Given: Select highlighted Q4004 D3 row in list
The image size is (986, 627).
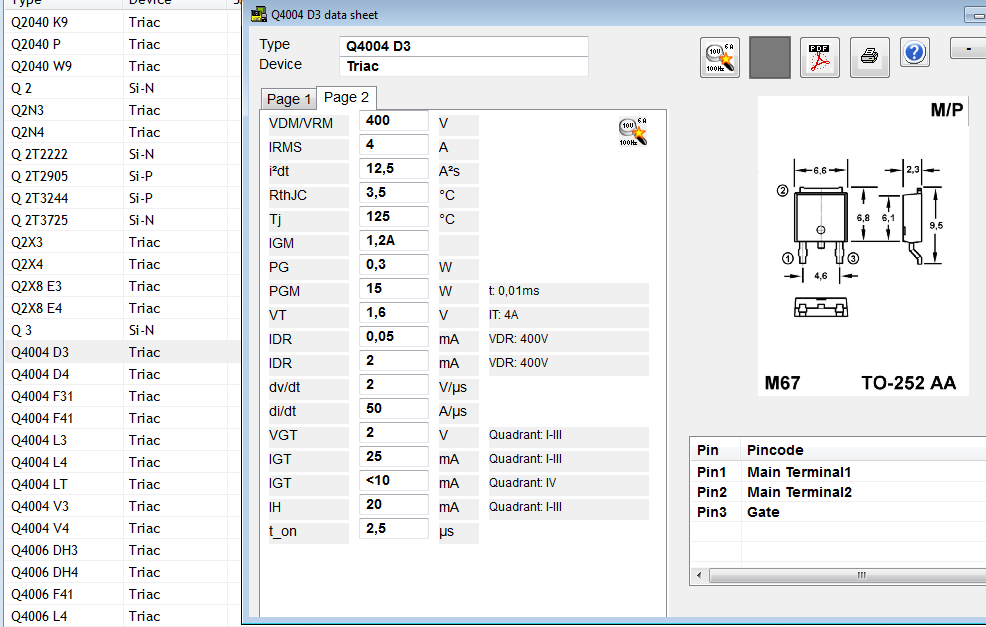Looking at the screenshot, I should pos(122,352).
